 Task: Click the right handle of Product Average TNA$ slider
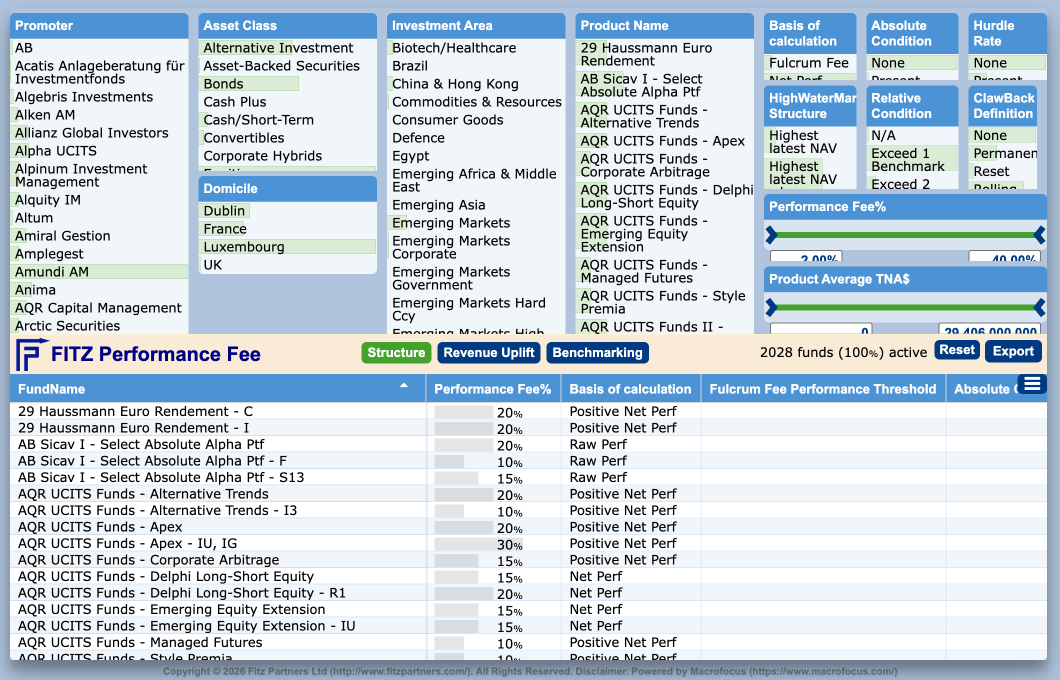pyautogui.click(x=1040, y=308)
